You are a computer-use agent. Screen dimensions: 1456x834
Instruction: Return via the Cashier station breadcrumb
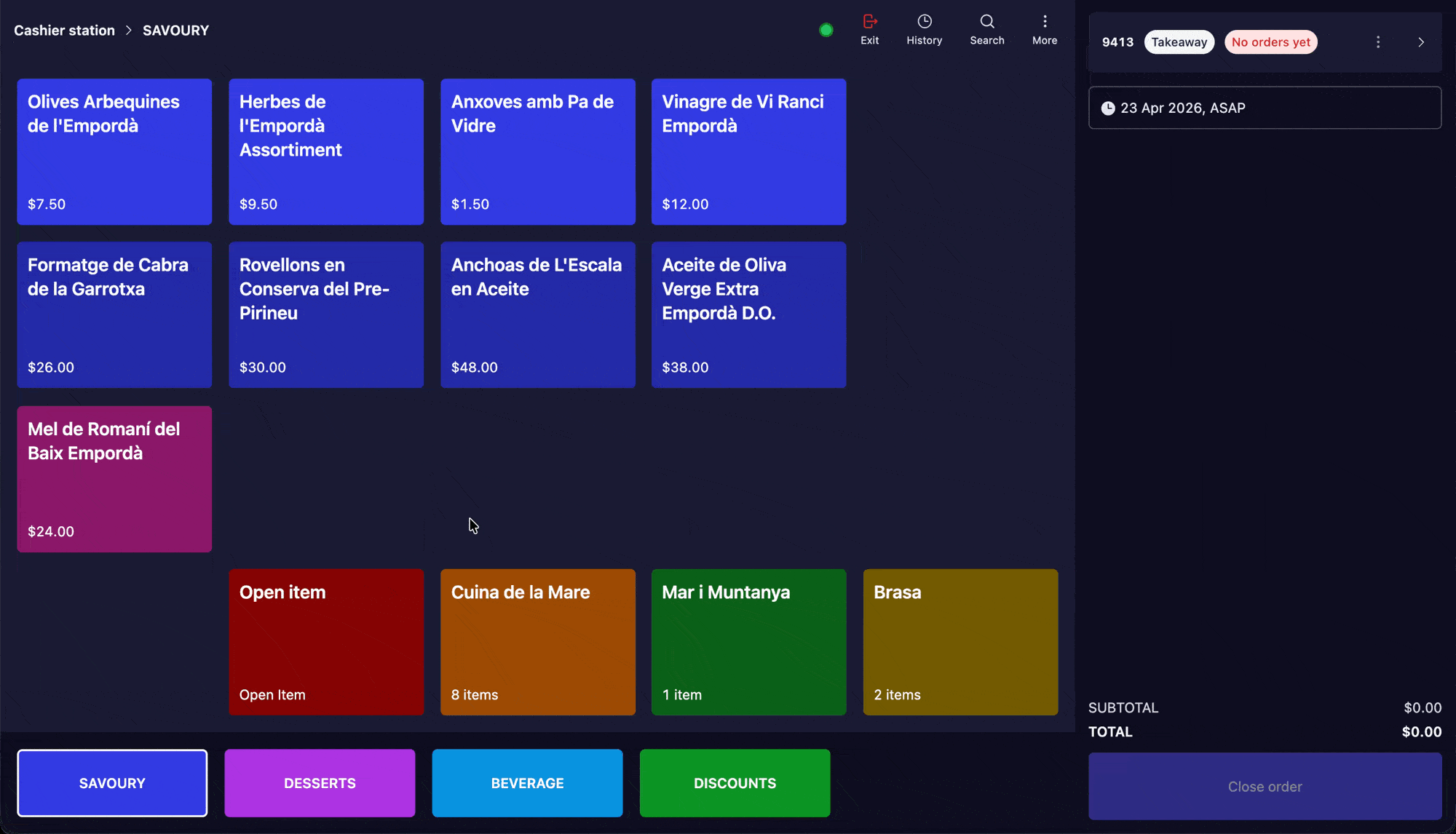[64, 30]
